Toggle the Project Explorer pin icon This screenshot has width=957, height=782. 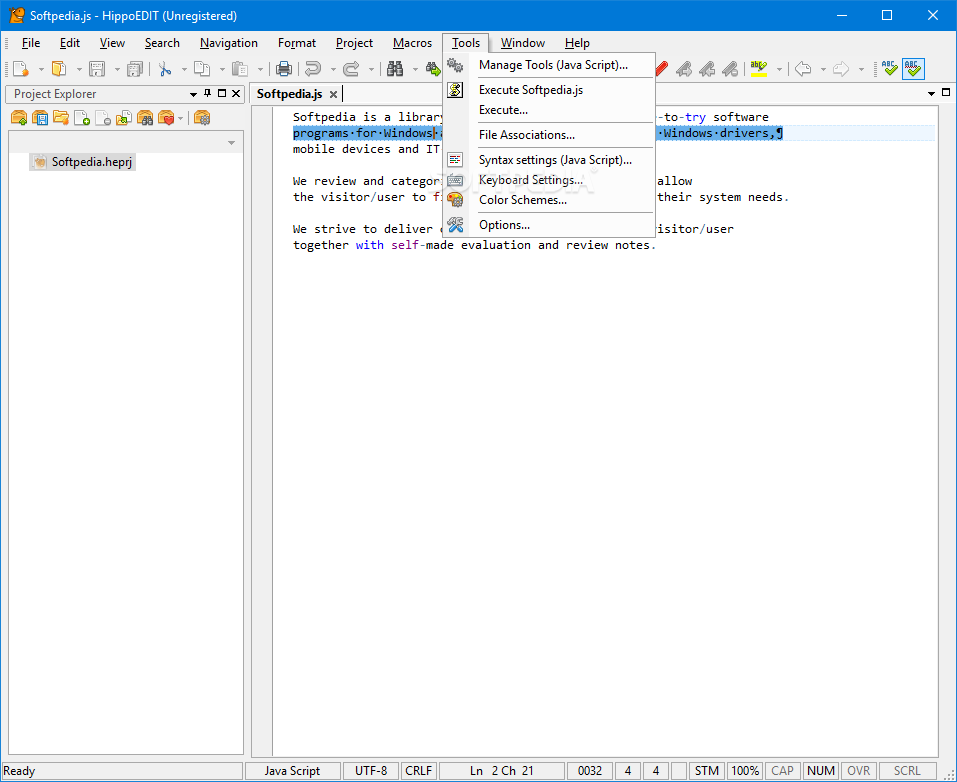pyautogui.click(x=208, y=93)
